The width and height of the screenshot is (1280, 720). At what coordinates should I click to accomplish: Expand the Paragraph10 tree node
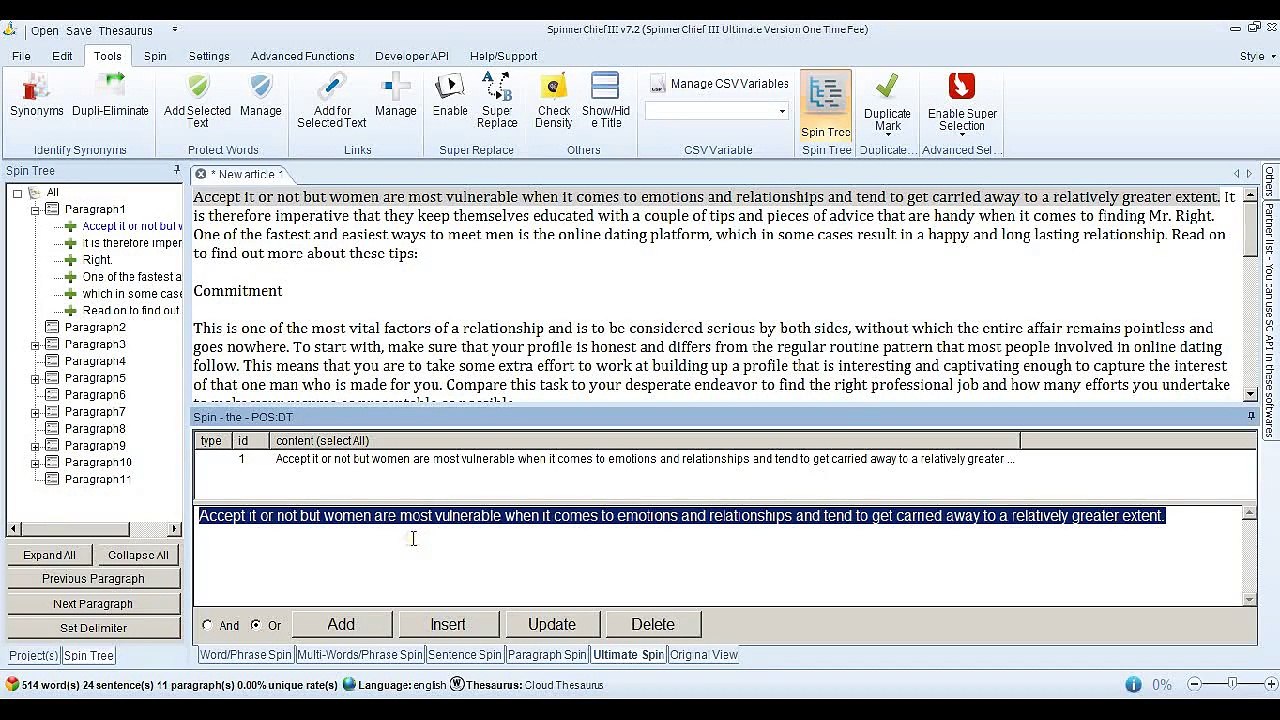point(35,463)
